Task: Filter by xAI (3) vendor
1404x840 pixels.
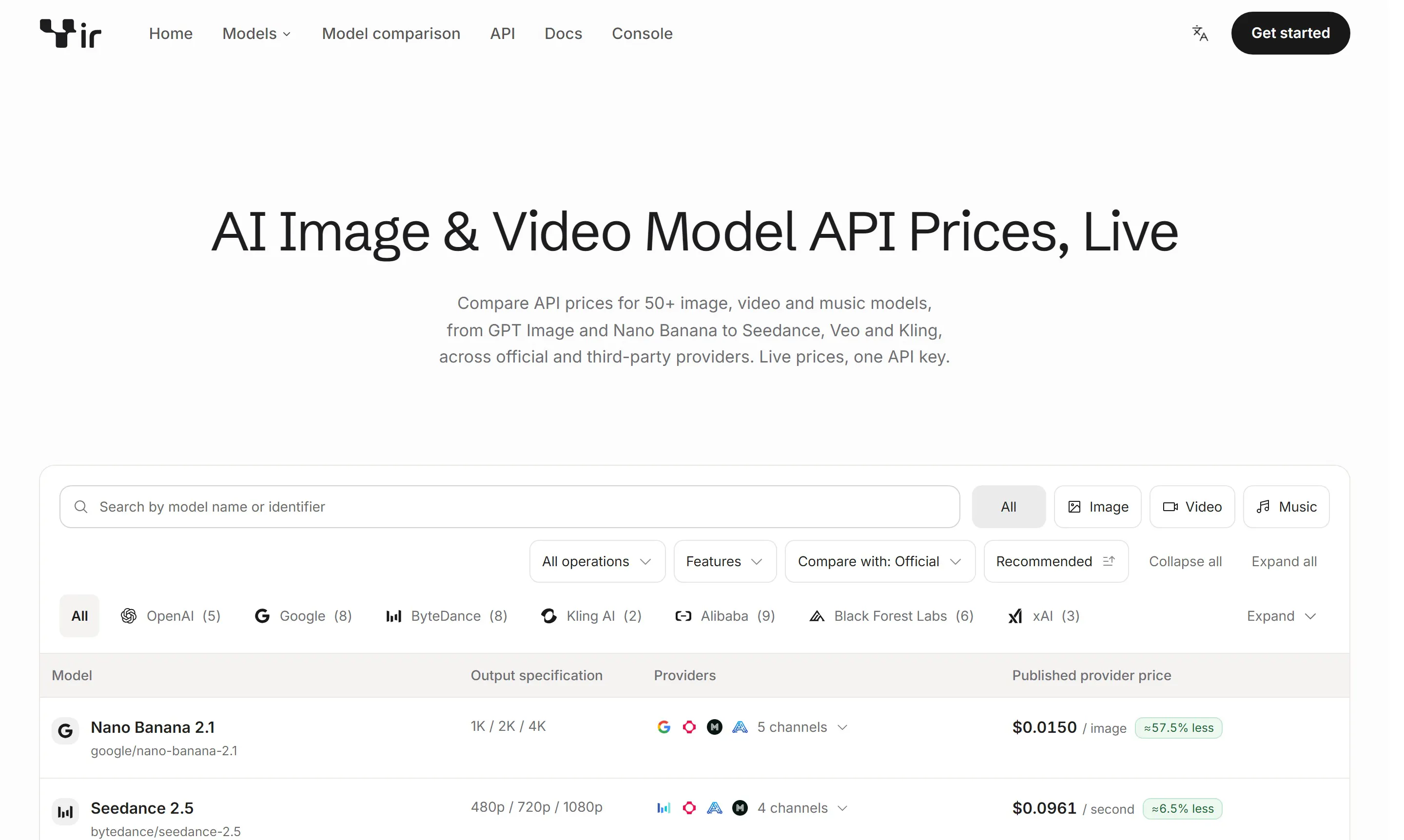Action: [x=1044, y=616]
